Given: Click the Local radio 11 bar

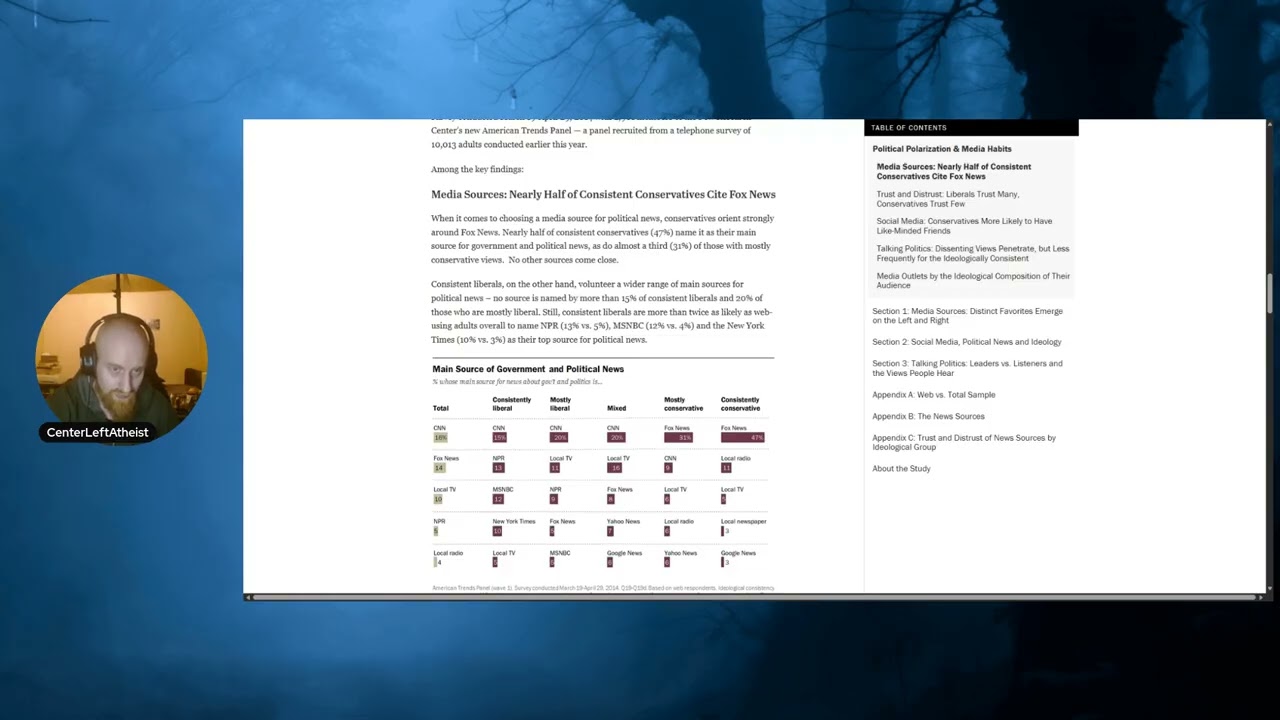Looking at the screenshot, I should click(x=726, y=468).
